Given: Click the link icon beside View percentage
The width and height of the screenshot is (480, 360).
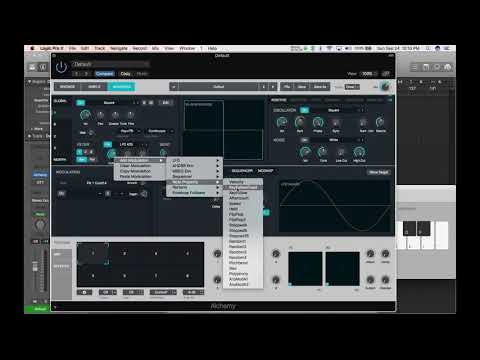Looking at the screenshot, I should (x=386, y=74).
